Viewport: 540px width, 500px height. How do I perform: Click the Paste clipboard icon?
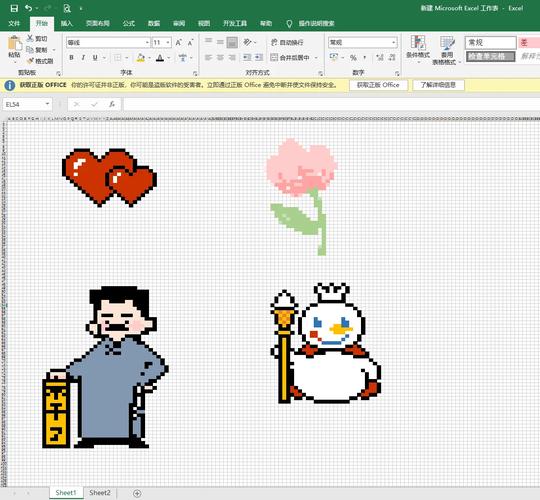pyautogui.click(x=14, y=43)
